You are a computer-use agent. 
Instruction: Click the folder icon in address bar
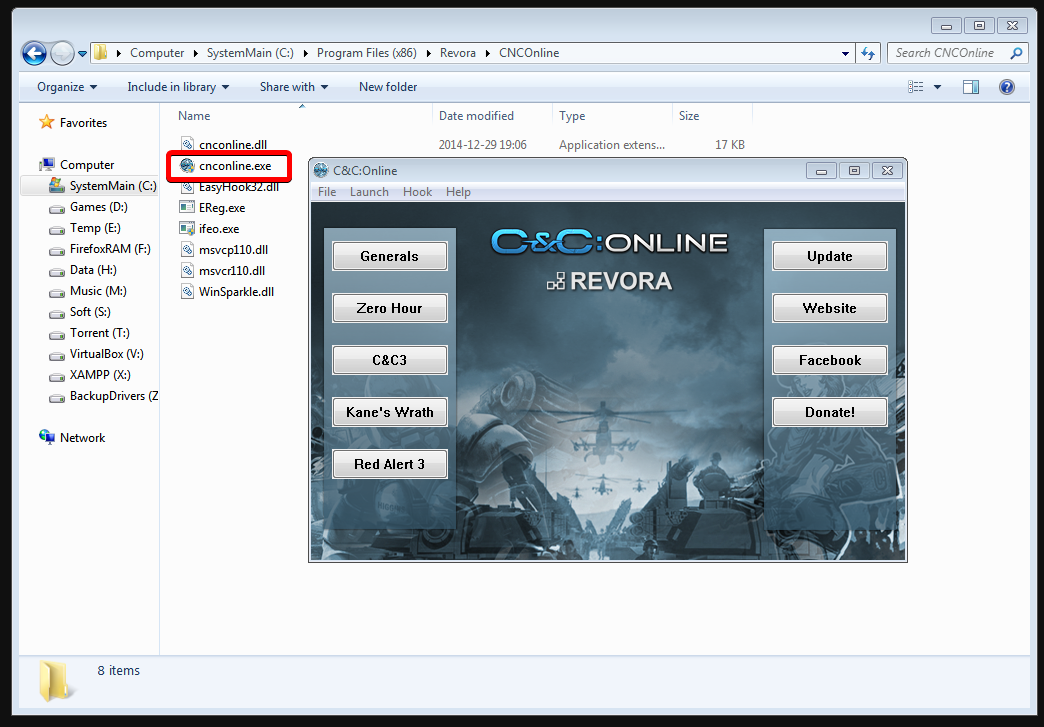pos(101,53)
